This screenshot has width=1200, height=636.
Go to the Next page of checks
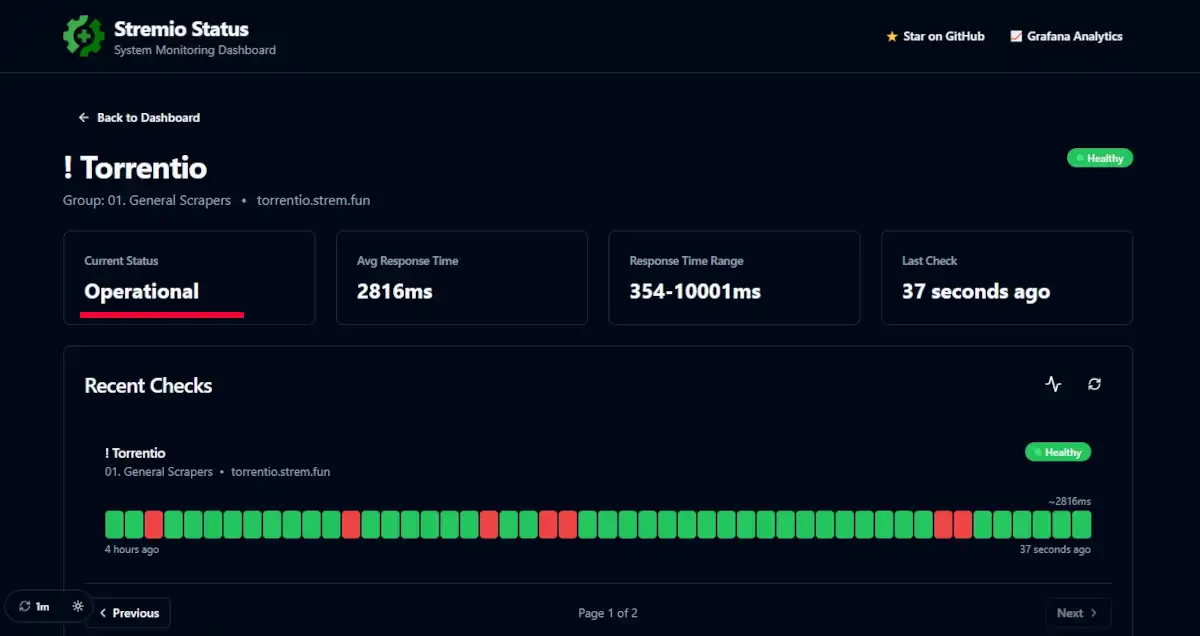point(1077,613)
